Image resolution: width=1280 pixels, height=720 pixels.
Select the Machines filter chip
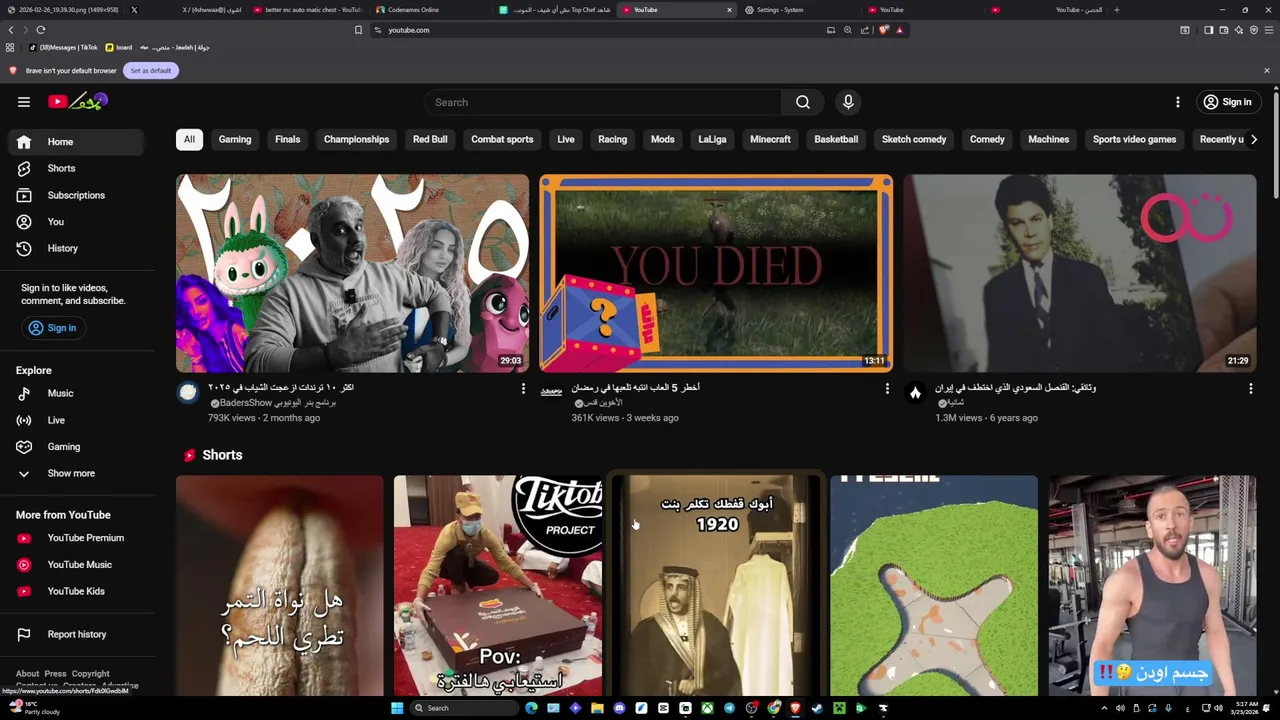click(x=1048, y=139)
